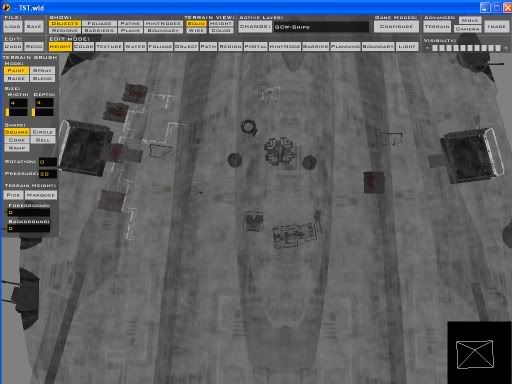Switch to Water edit mode
512x384 pixels.
point(135,47)
